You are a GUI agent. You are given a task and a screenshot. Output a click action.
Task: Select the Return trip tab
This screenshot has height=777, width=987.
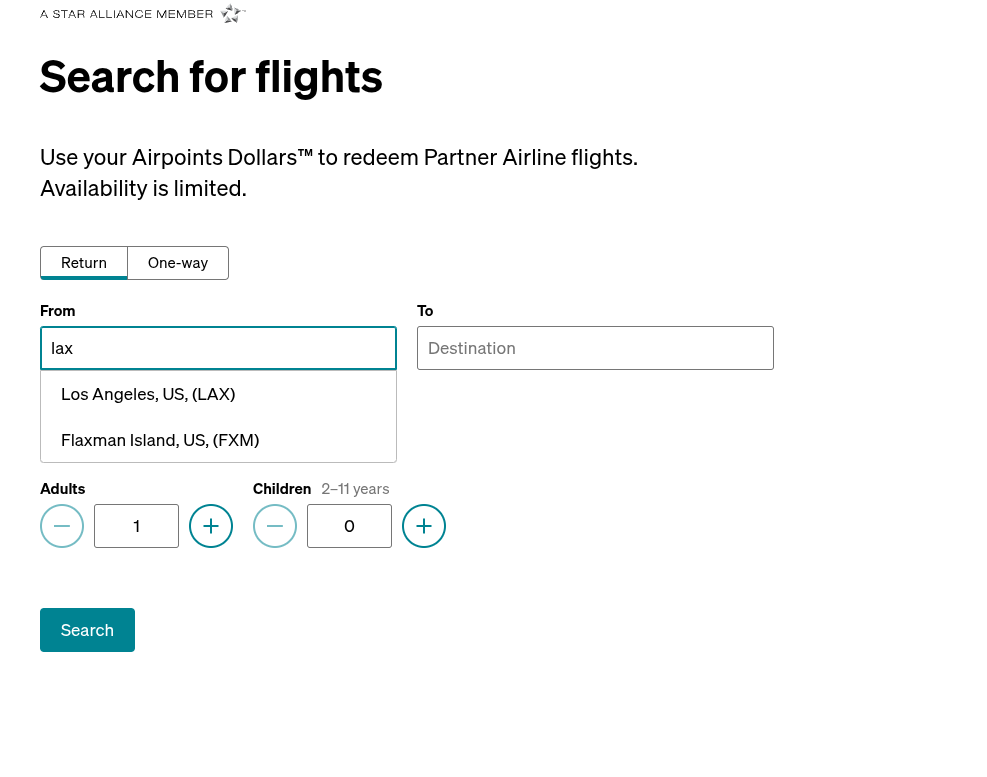click(84, 263)
